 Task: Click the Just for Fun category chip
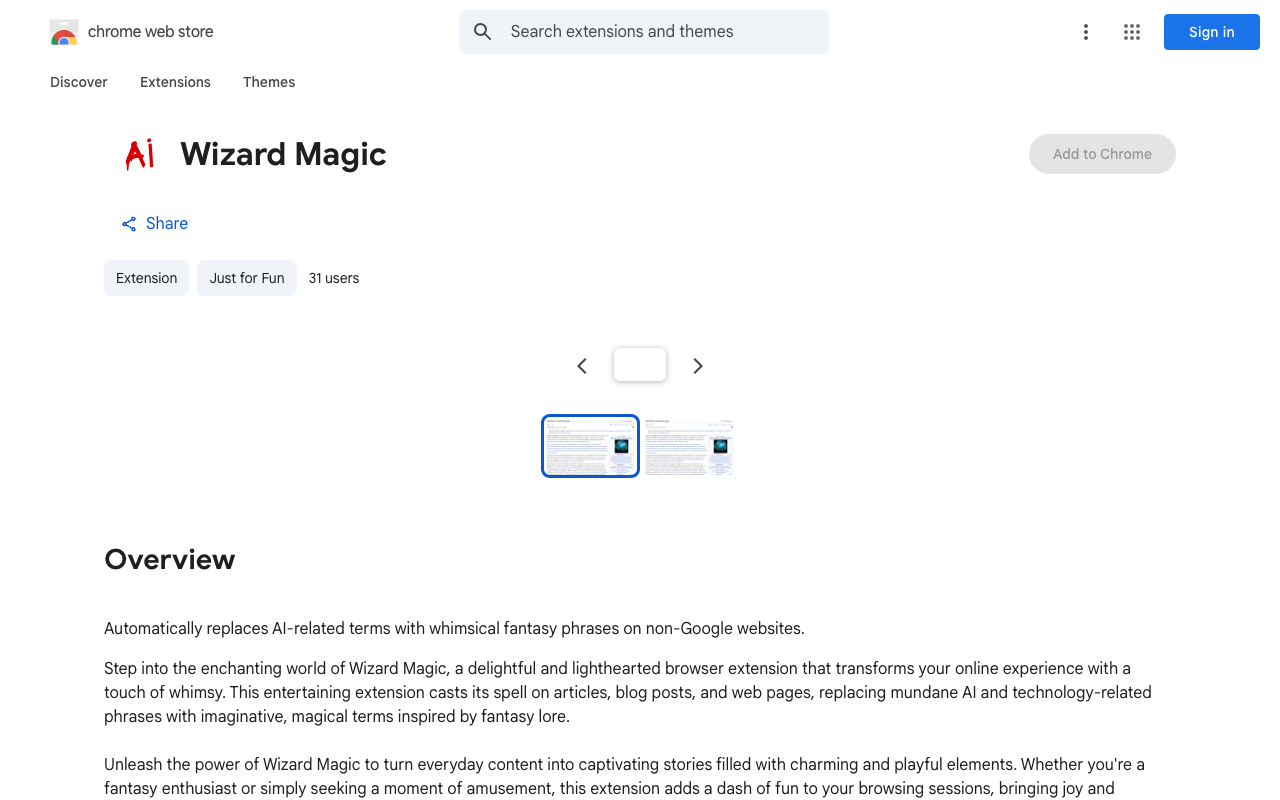click(247, 278)
